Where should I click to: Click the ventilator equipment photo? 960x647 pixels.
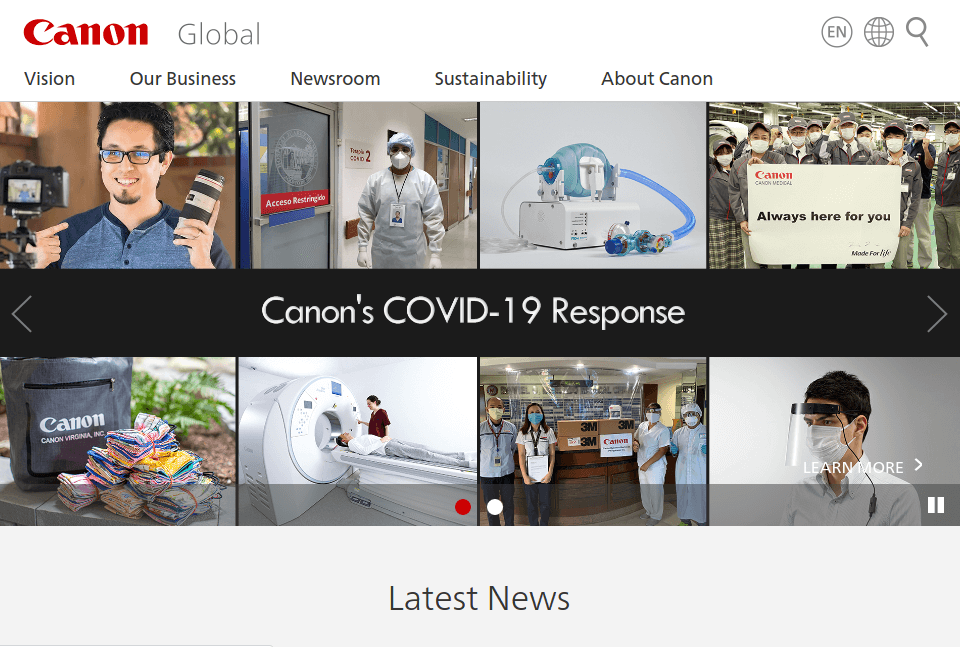(x=593, y=185)
